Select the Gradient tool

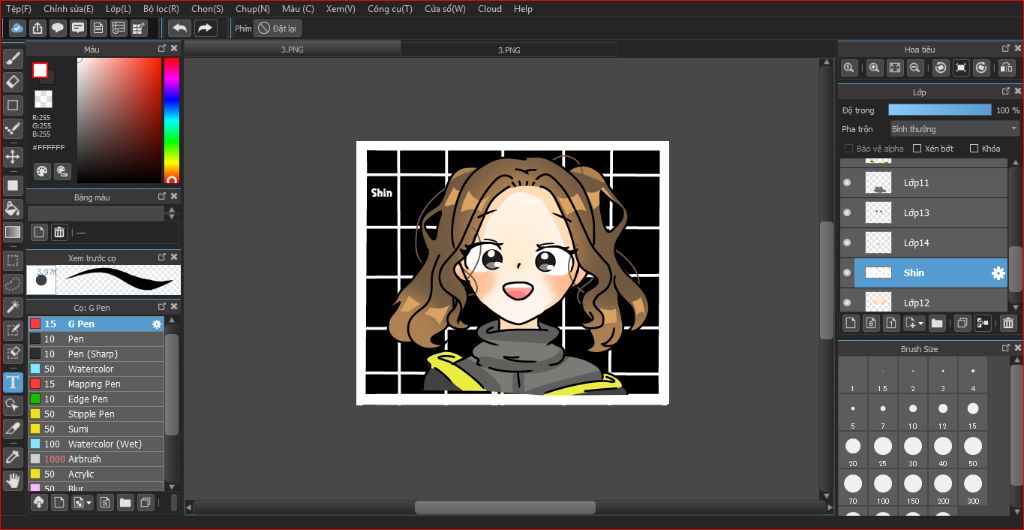pyautogui.click(x=12, y=232)
